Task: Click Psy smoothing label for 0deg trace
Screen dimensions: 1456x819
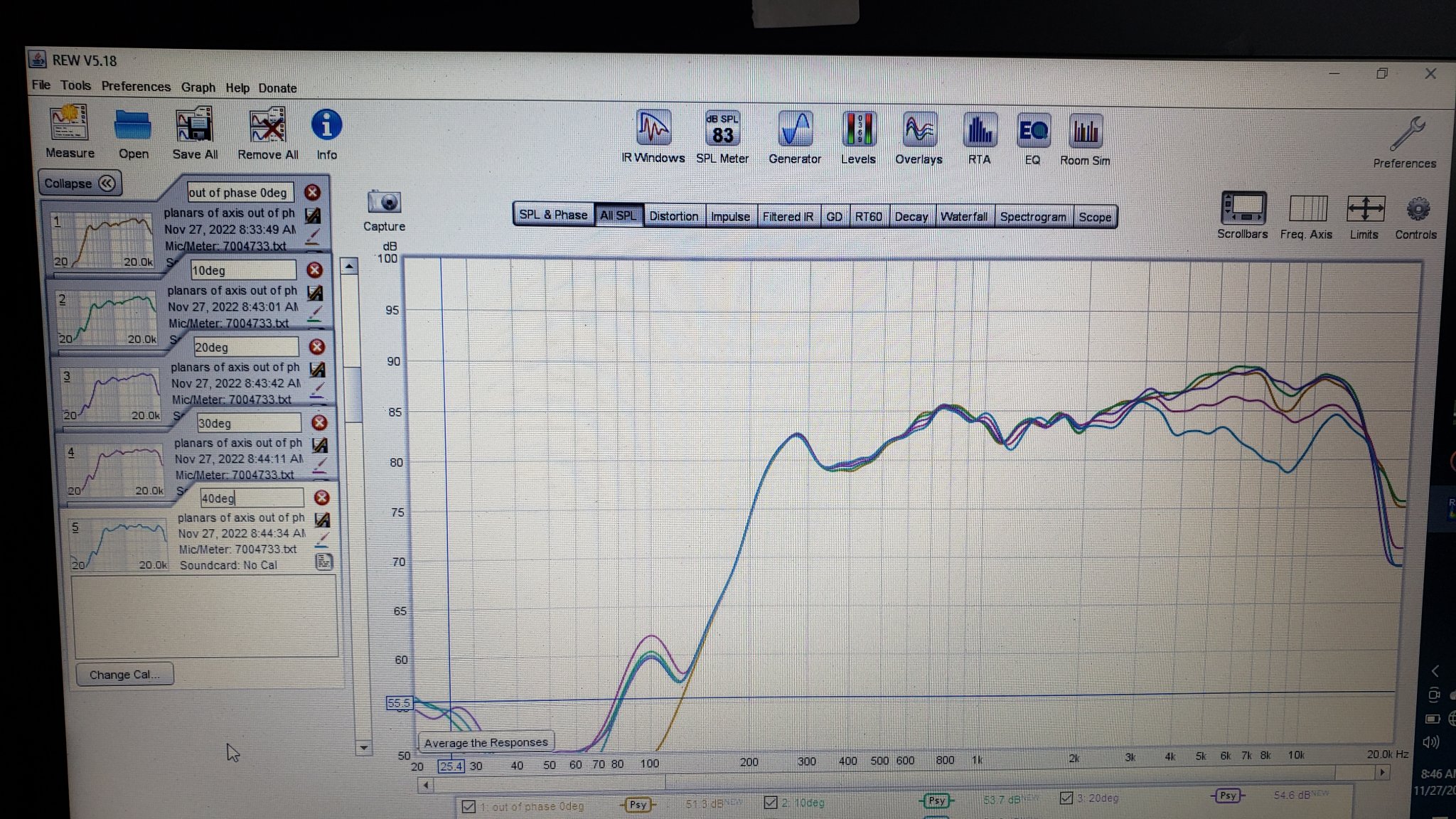Action: click(638, 805)
